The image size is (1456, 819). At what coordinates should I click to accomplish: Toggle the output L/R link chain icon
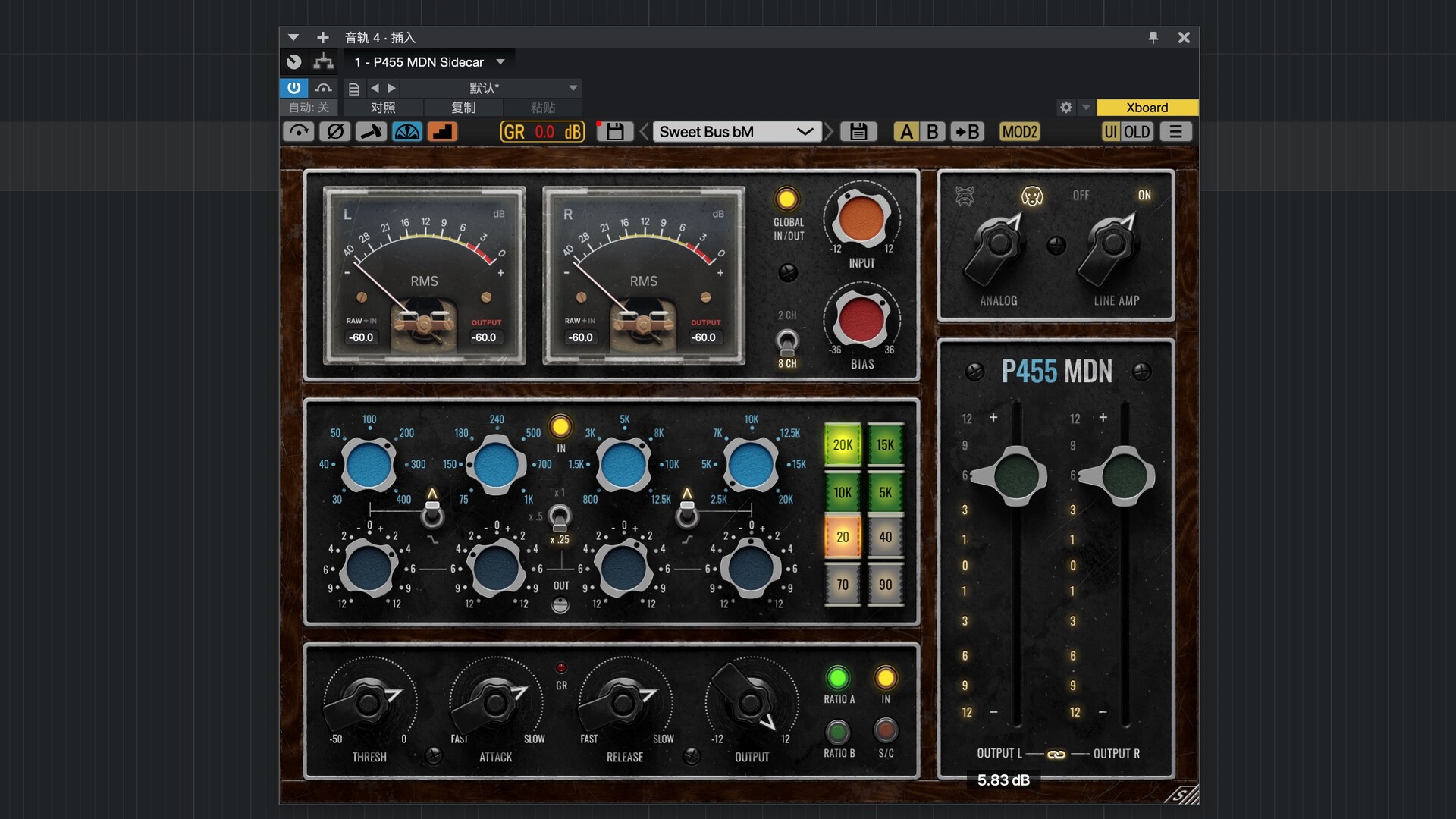pyautogui.click(x=1056, y=755)
